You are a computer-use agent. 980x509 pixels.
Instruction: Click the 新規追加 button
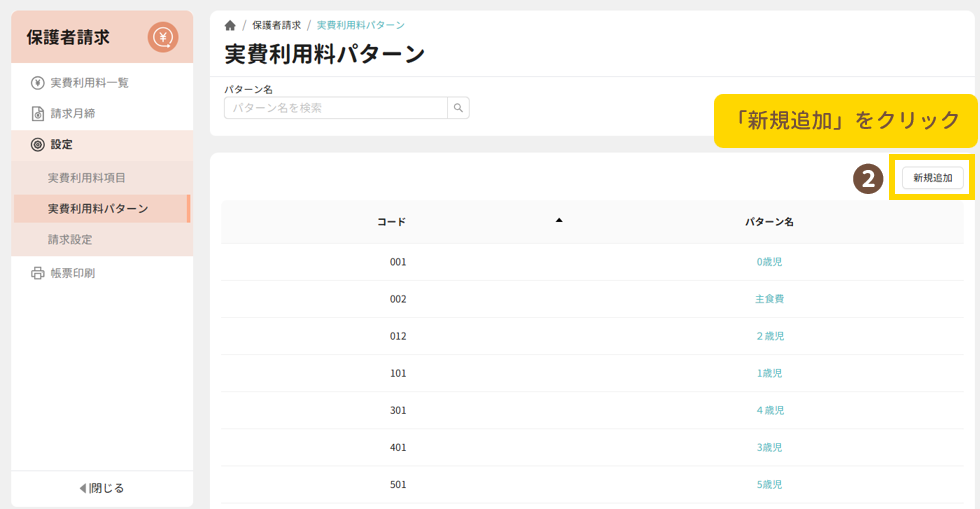932,178
